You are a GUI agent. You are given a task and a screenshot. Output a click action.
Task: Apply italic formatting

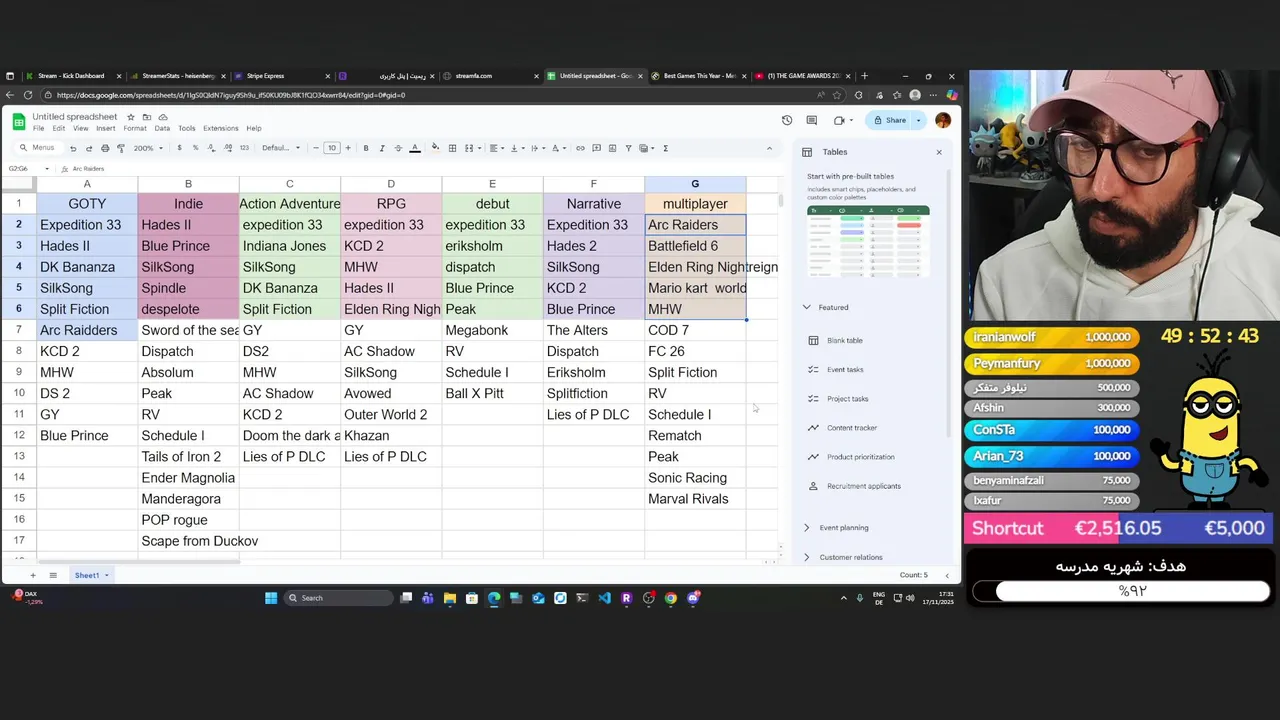(382, 148)
